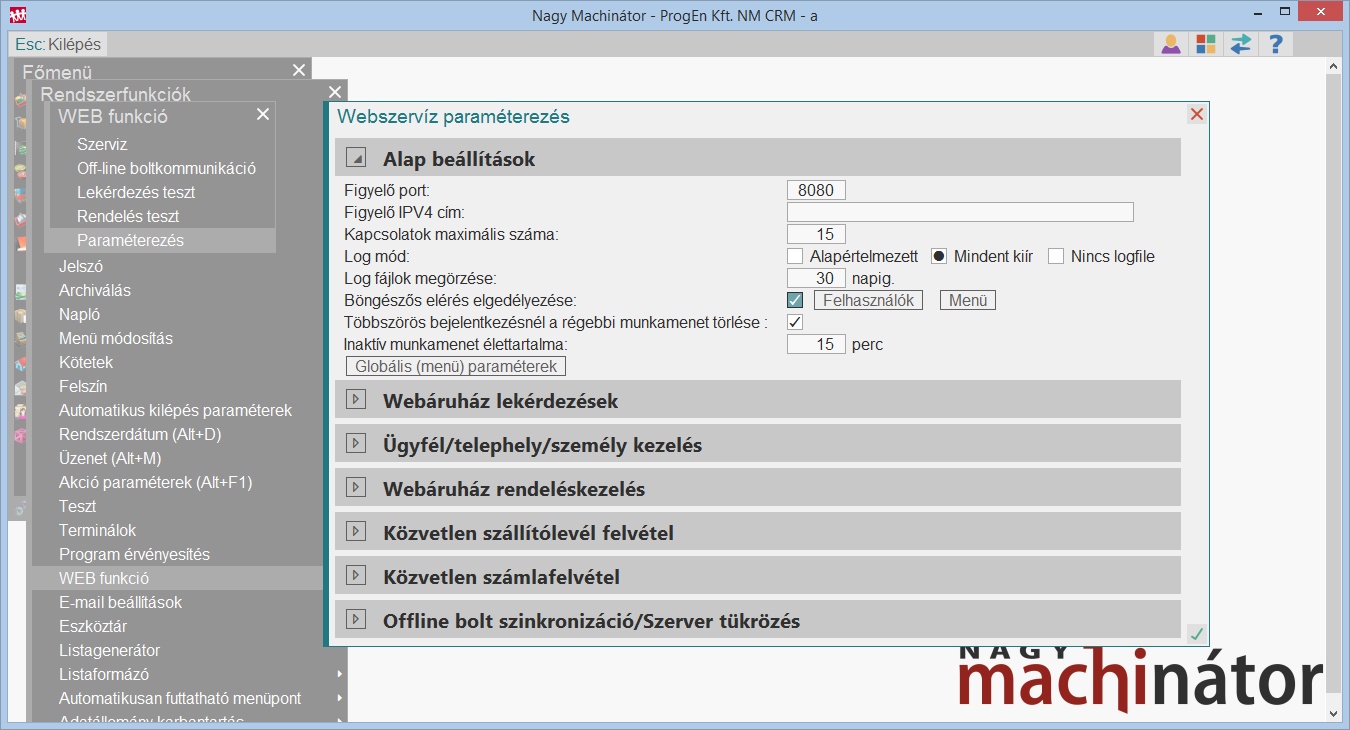Click the Log fájlok megőrzése days field
This screenshot has height=730, width=1350.
[817, 278]
